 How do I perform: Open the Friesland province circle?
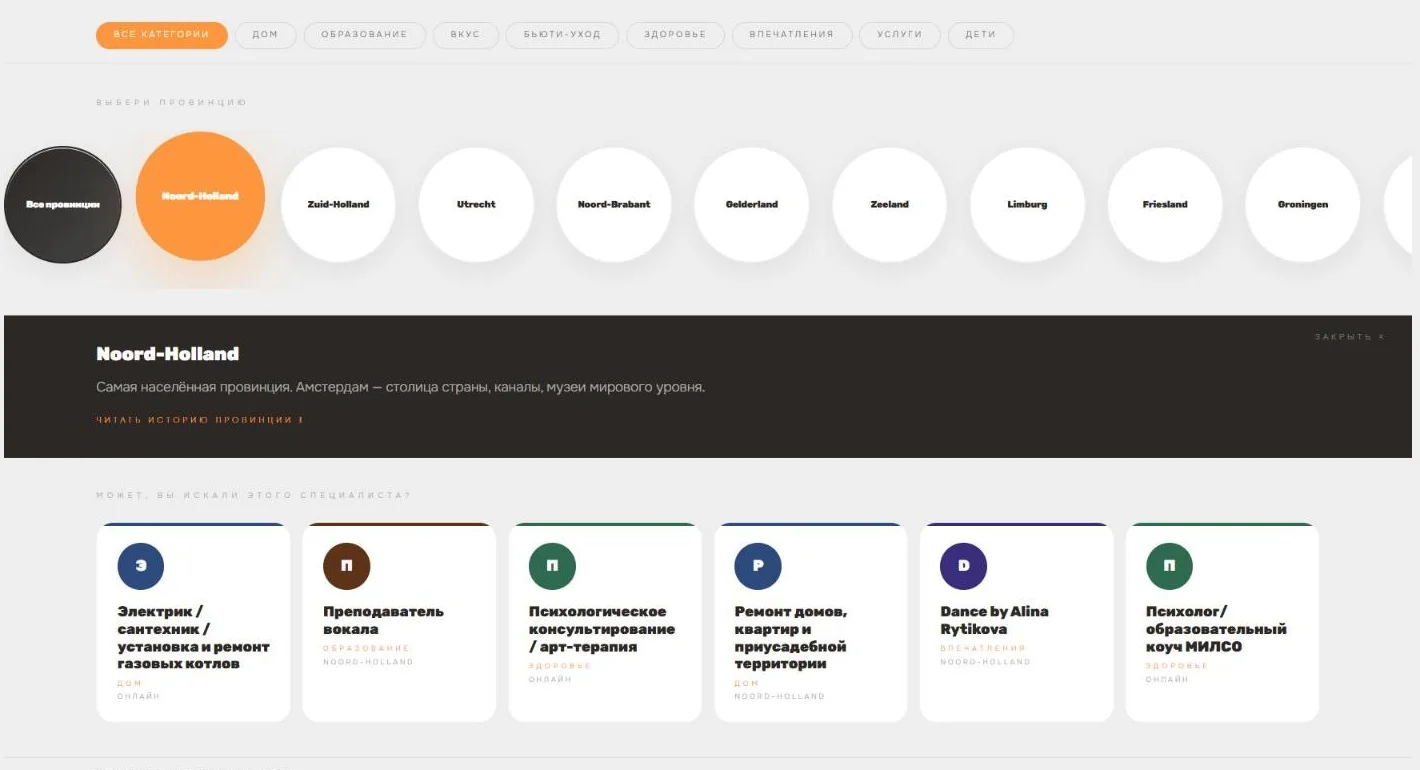tap(1166, 205)
